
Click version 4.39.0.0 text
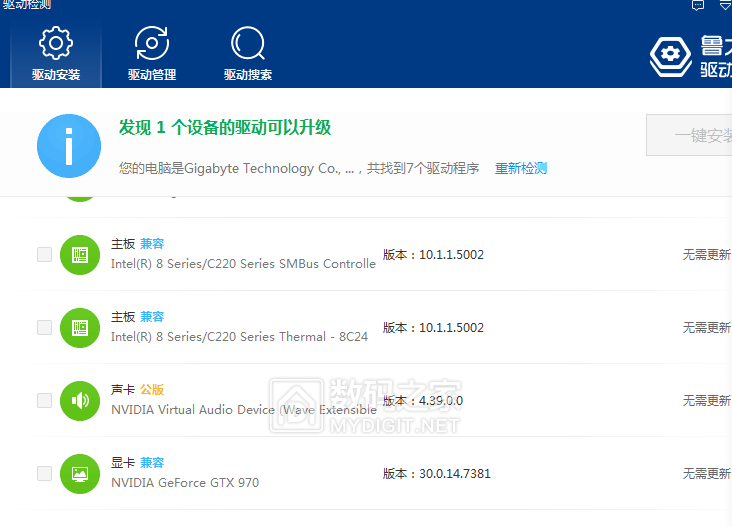tap(423, 401)
